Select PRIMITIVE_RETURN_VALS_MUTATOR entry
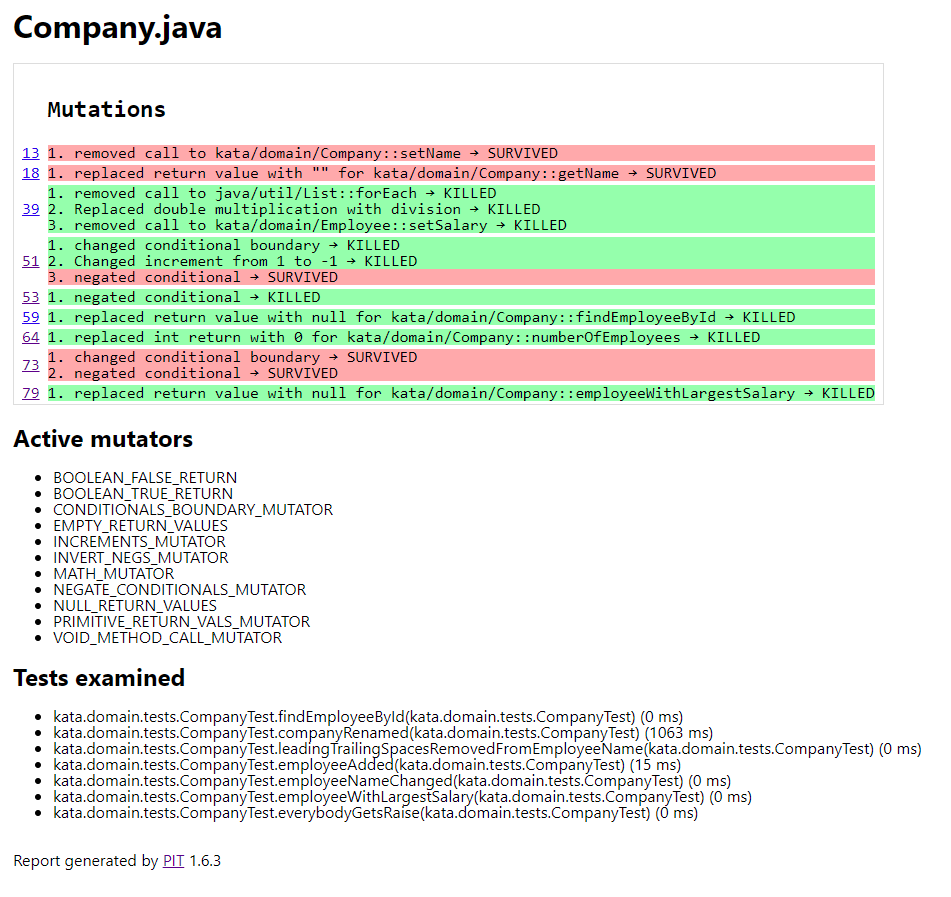Screen dimensions: 951x897 pos(181,622)
